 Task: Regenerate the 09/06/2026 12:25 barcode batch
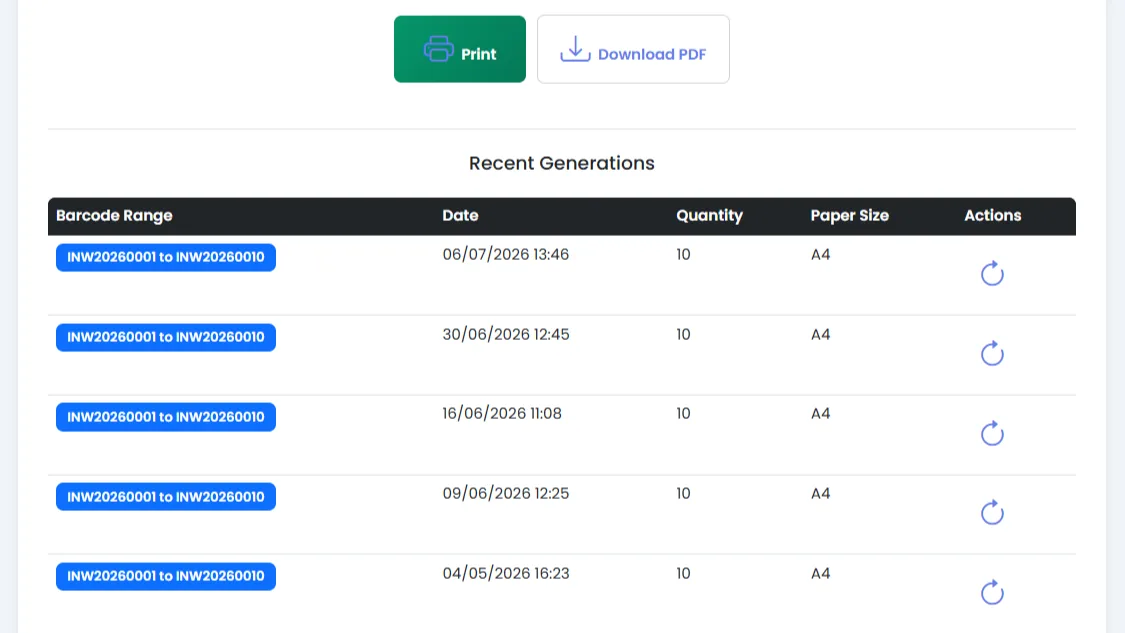tap(992, 512)
